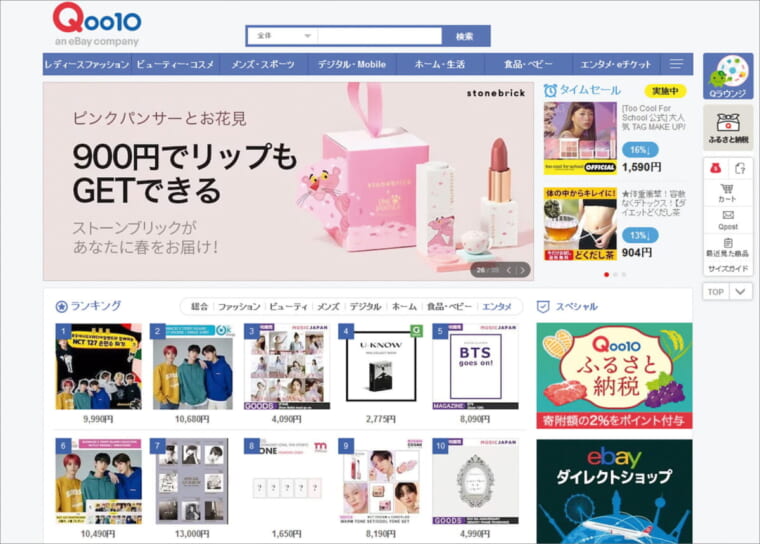Expand the down chevron beside TOP
The width and height of the screenshot is (760, 544).
(x=741, y=292)
